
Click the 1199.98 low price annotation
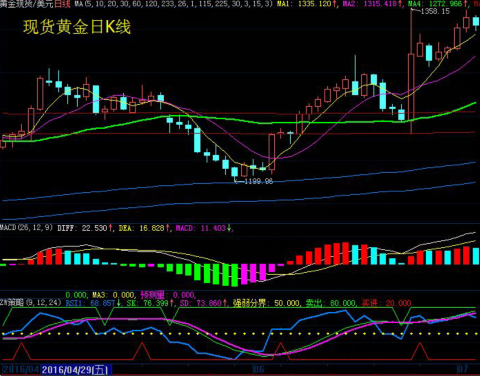(258, 181)
